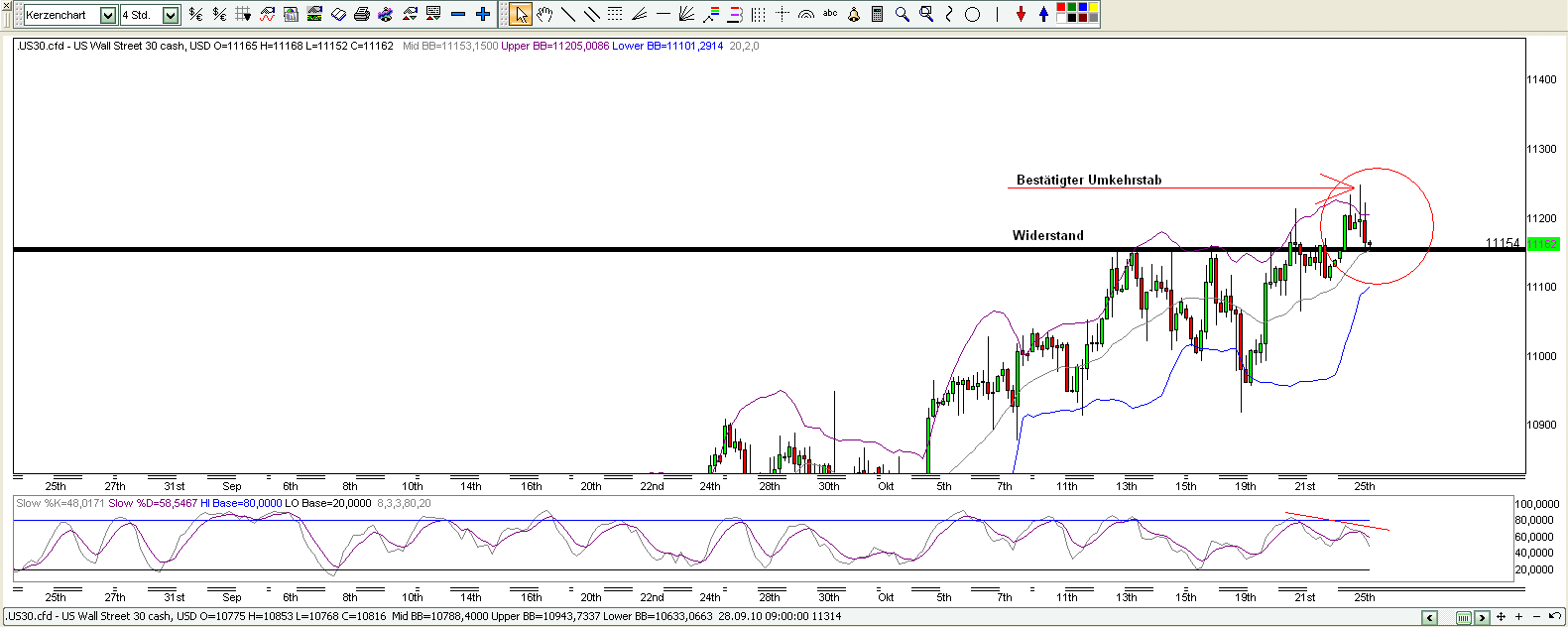Click the four-arrow move chart icon
This screenshot has width=1568, height=627.
[1501, 617]
